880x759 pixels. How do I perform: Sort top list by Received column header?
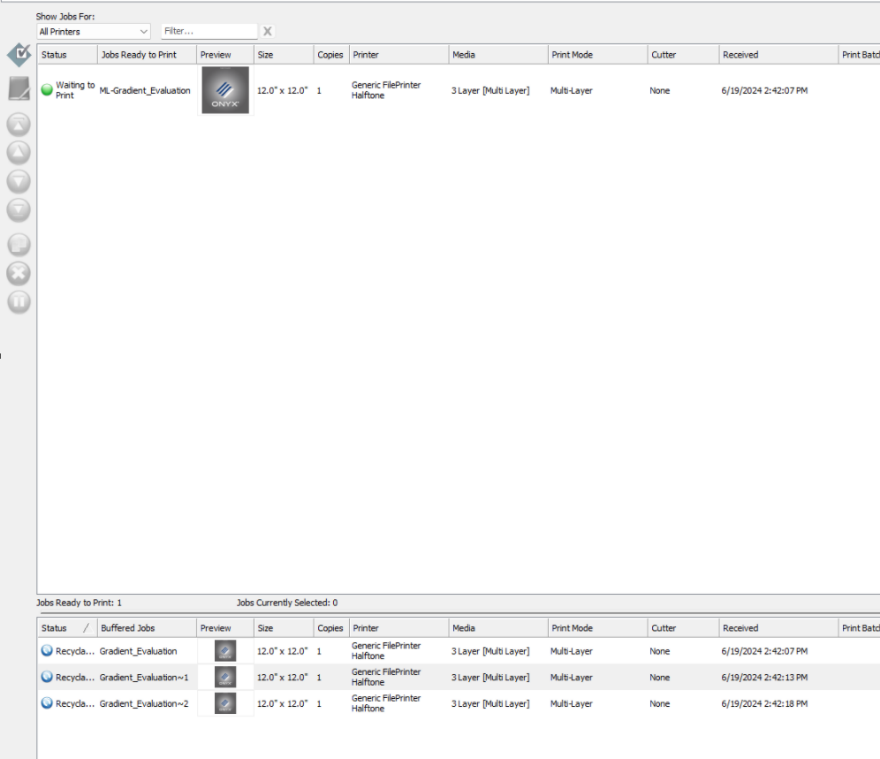pyautogui.click(x=777, y=55)
